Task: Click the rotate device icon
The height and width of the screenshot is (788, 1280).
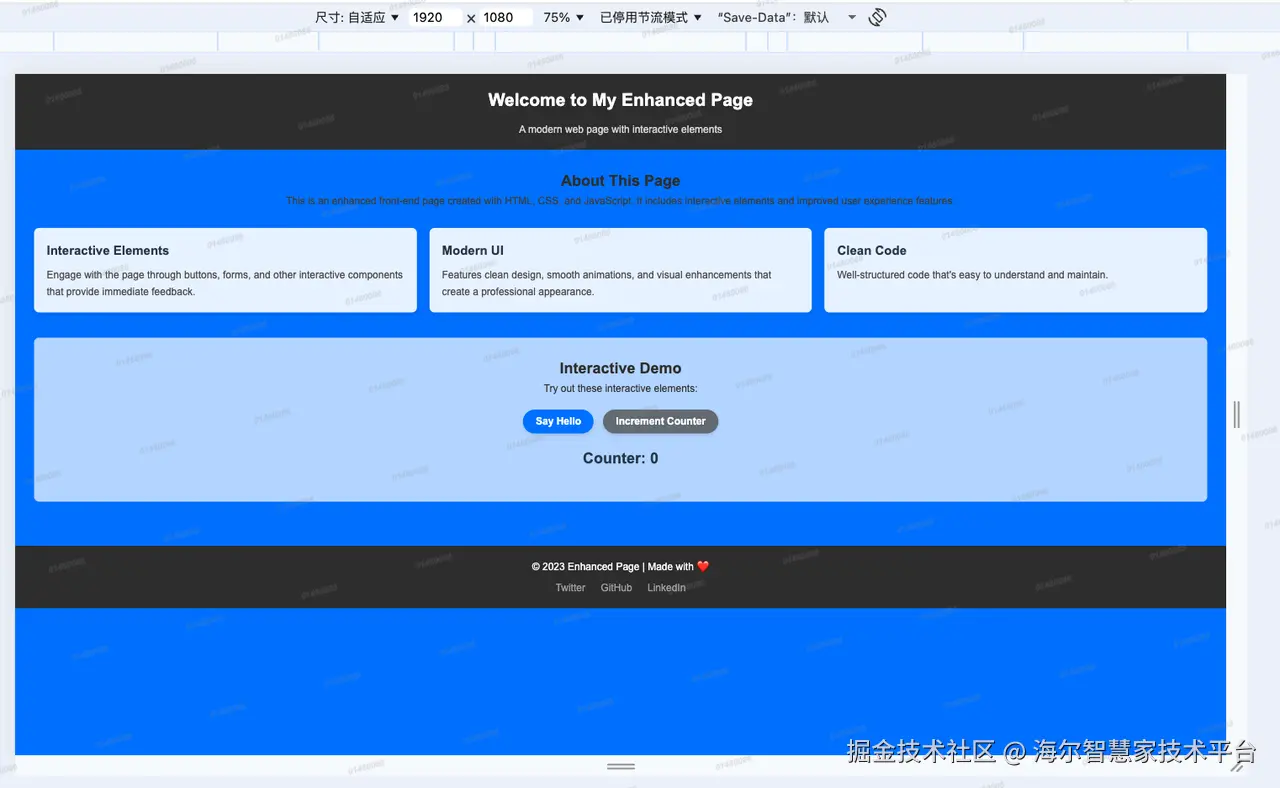Action: (x=877, y=17)
